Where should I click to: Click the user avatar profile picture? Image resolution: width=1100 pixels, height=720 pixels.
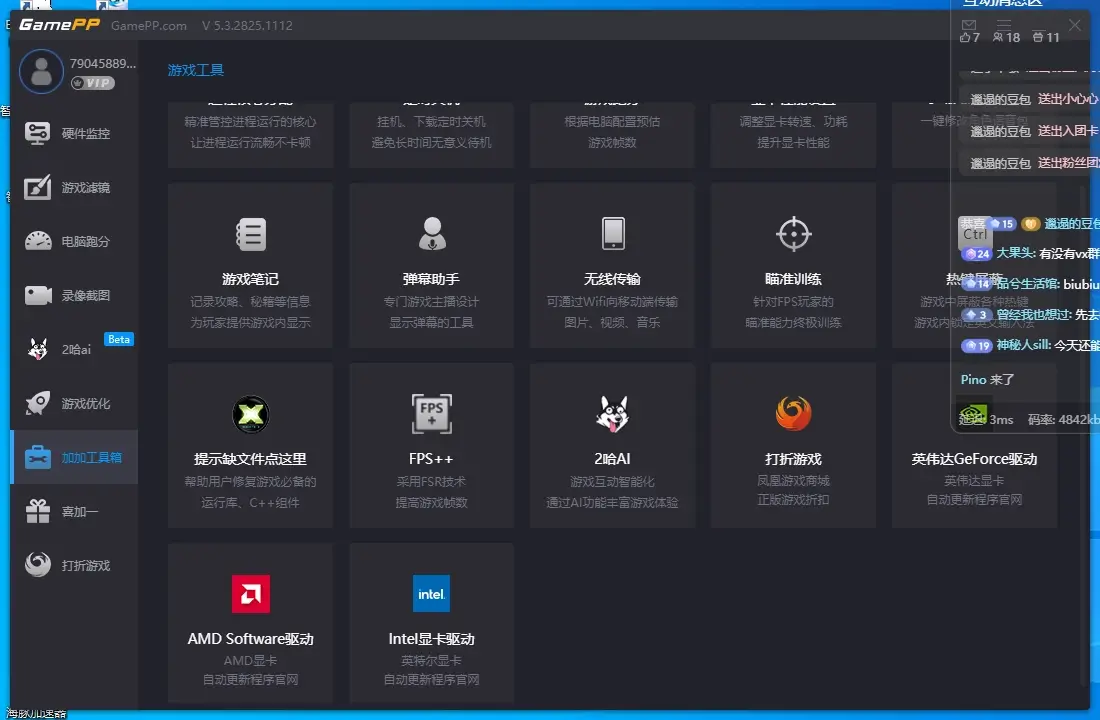(x=41, y=71)
